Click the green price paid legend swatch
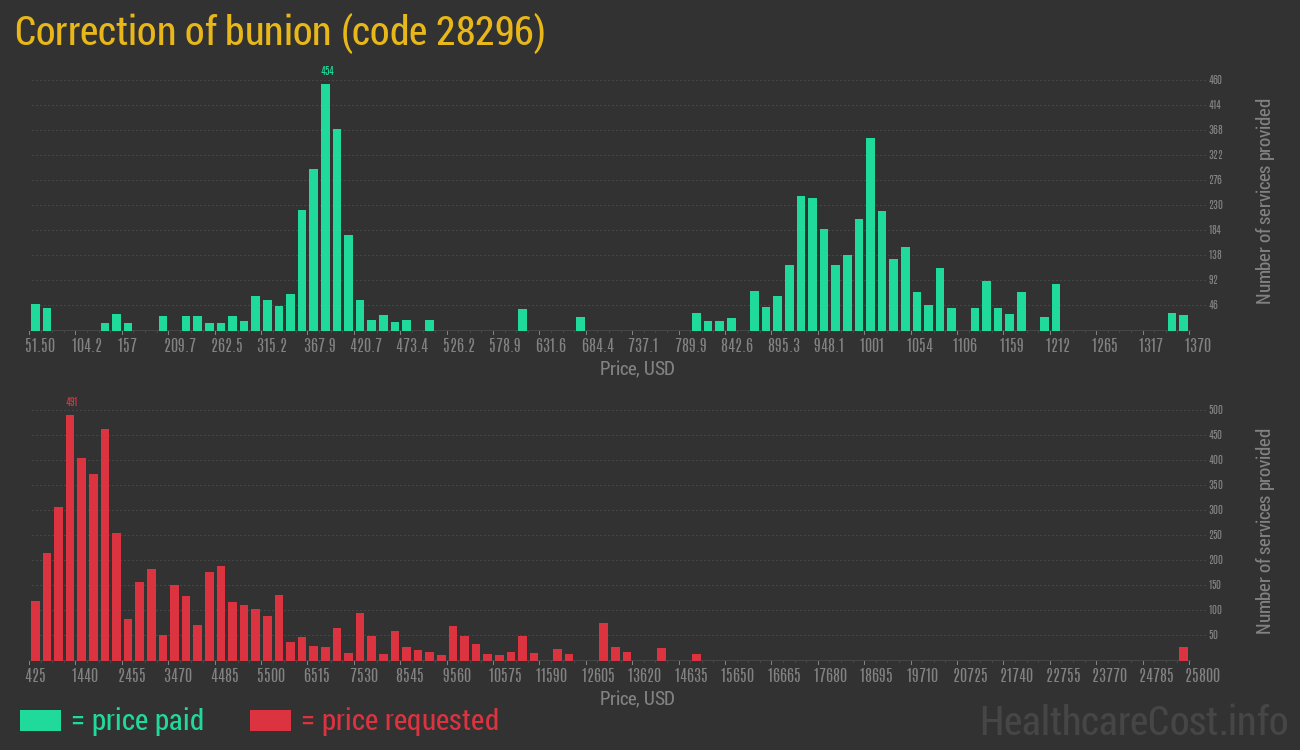 click(x=40, y=720)
